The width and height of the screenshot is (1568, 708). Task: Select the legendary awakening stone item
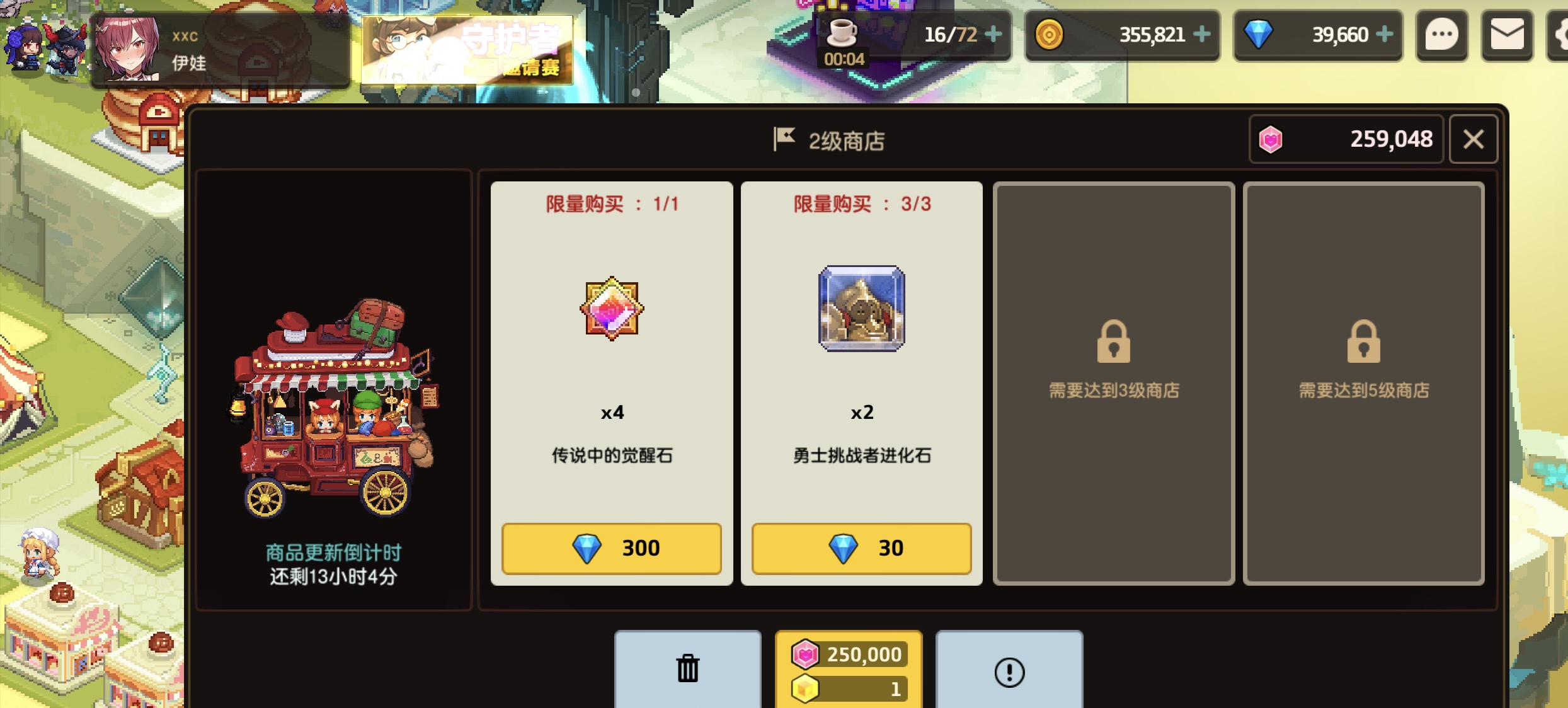(x=612, y=309)
